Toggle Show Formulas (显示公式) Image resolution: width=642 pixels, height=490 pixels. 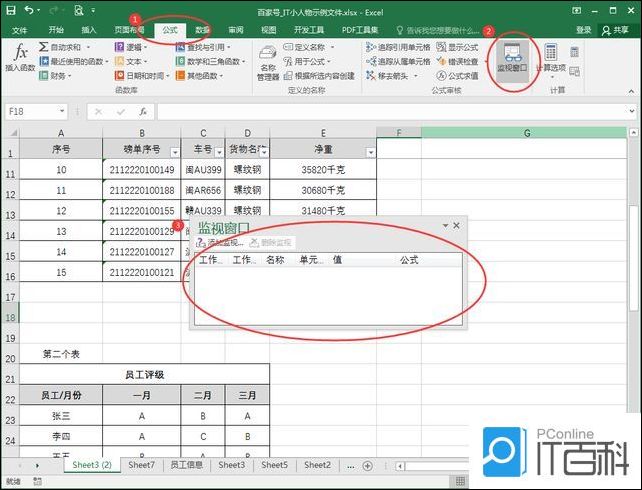pos(457,47)
